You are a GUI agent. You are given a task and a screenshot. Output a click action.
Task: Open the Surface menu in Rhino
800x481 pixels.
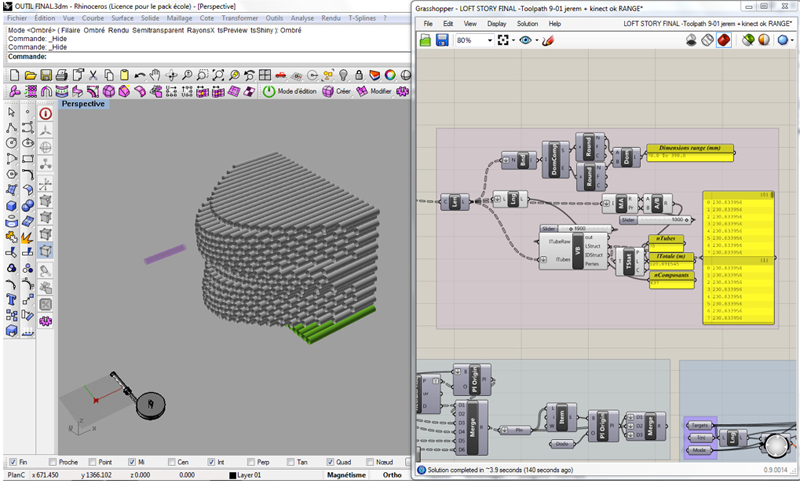[x=122, y=18]
